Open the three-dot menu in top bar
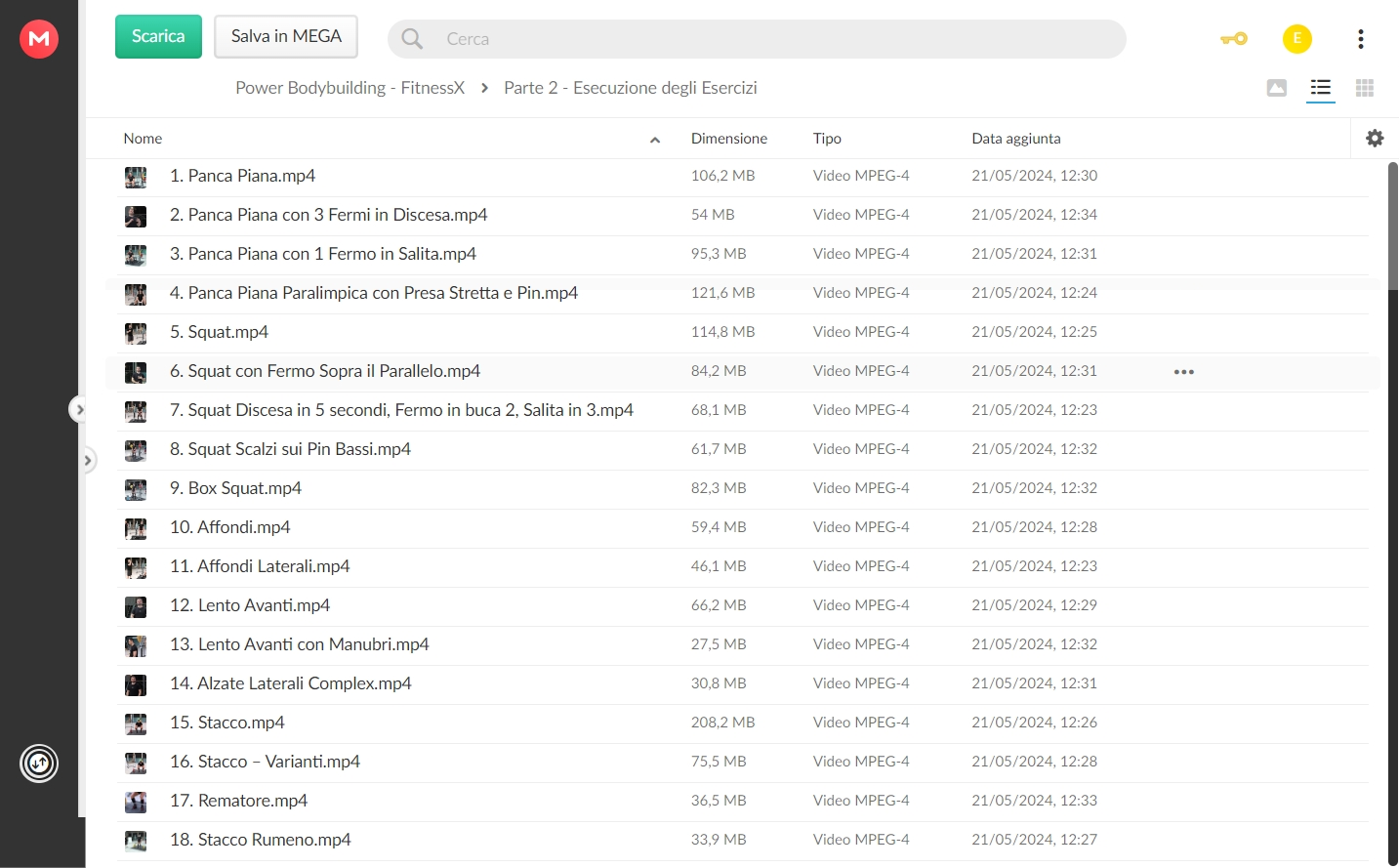The width and height of the screenshot is (1399, 868). [x=1360, y=39]
